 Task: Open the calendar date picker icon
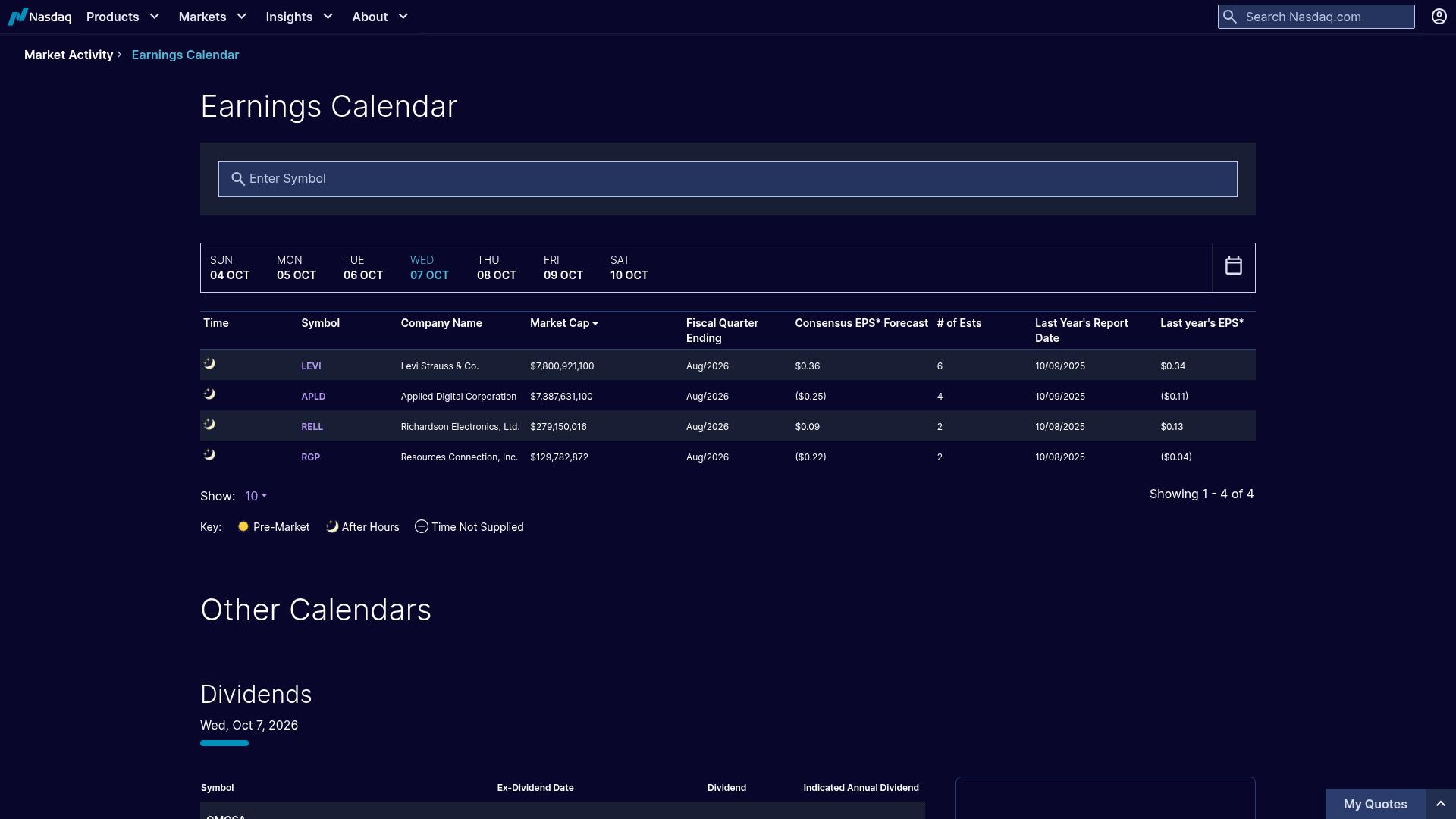(x=1233, y=266)
